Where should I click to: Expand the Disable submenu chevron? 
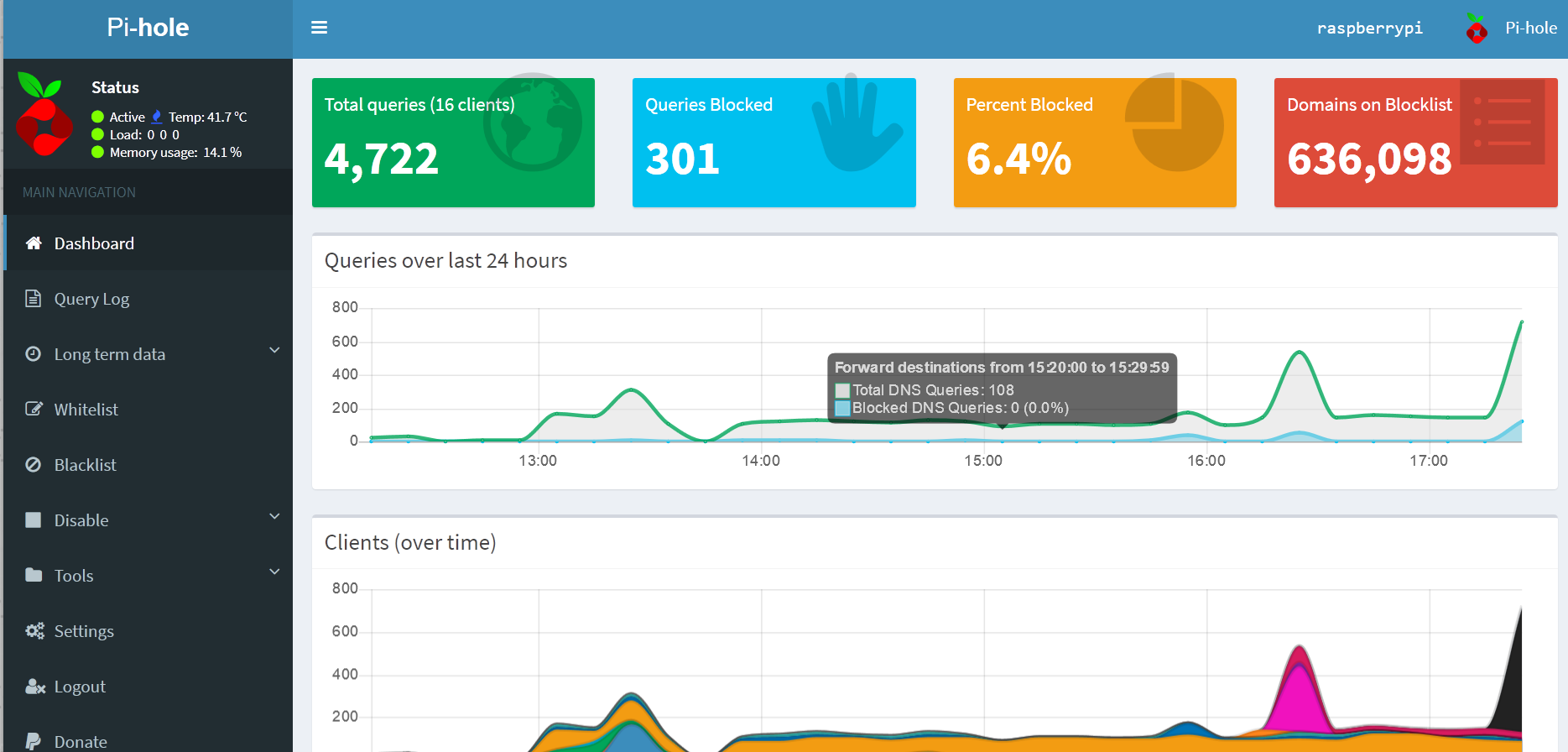tap(274, 516)
